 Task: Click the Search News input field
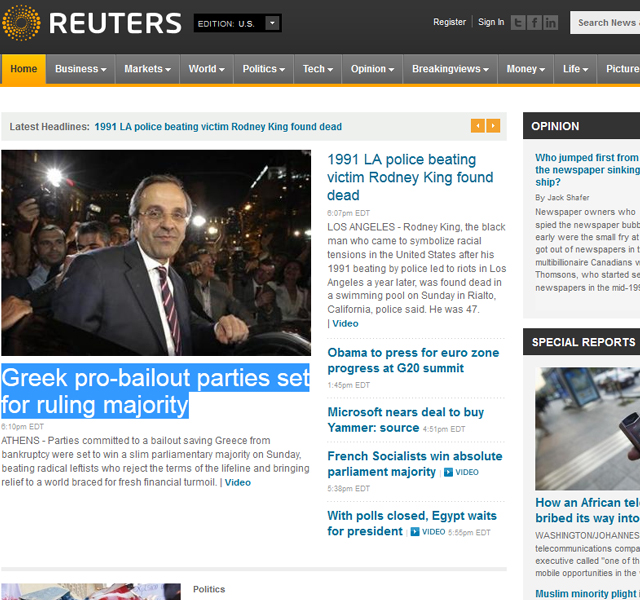point(605,23)
